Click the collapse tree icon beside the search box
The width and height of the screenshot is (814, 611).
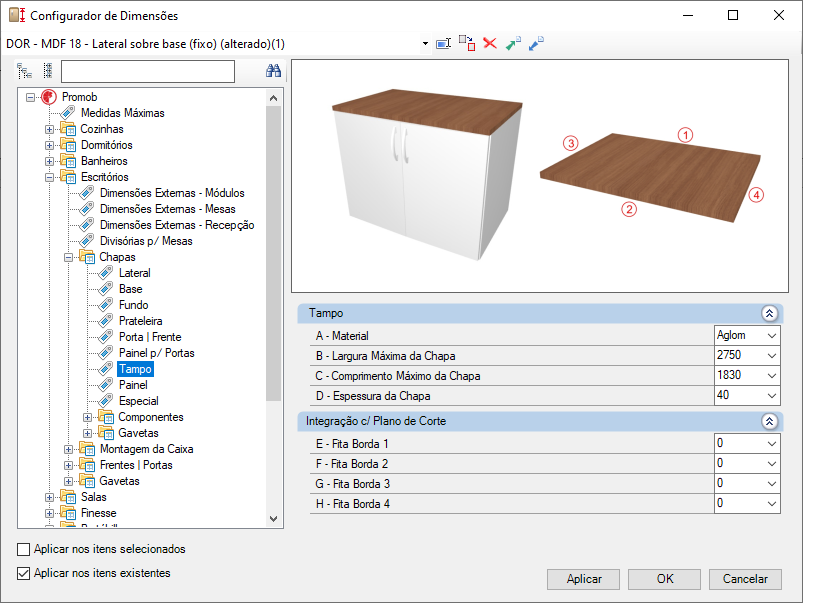pos(48,71)
